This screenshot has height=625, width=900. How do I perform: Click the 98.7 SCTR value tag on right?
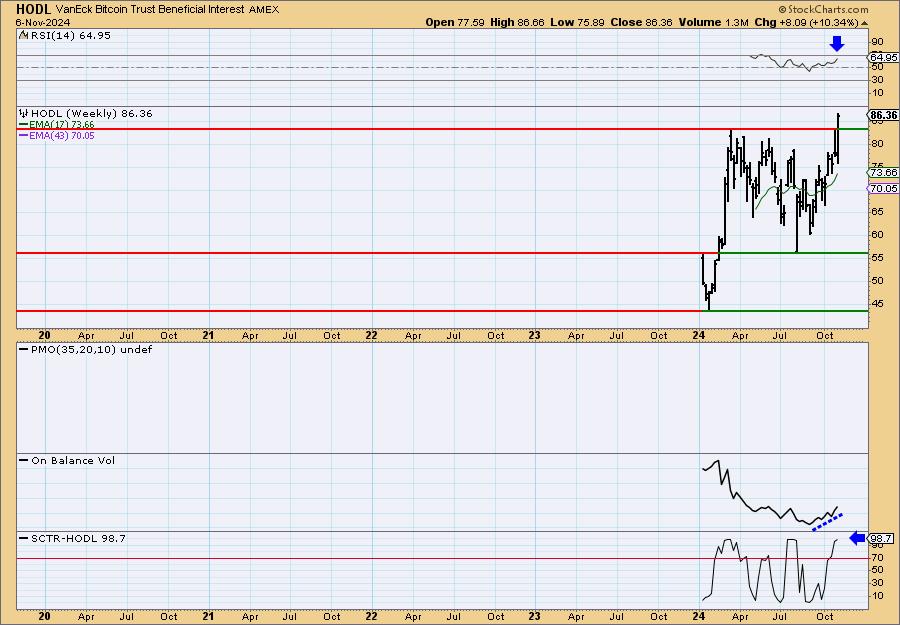click(880, 538)
